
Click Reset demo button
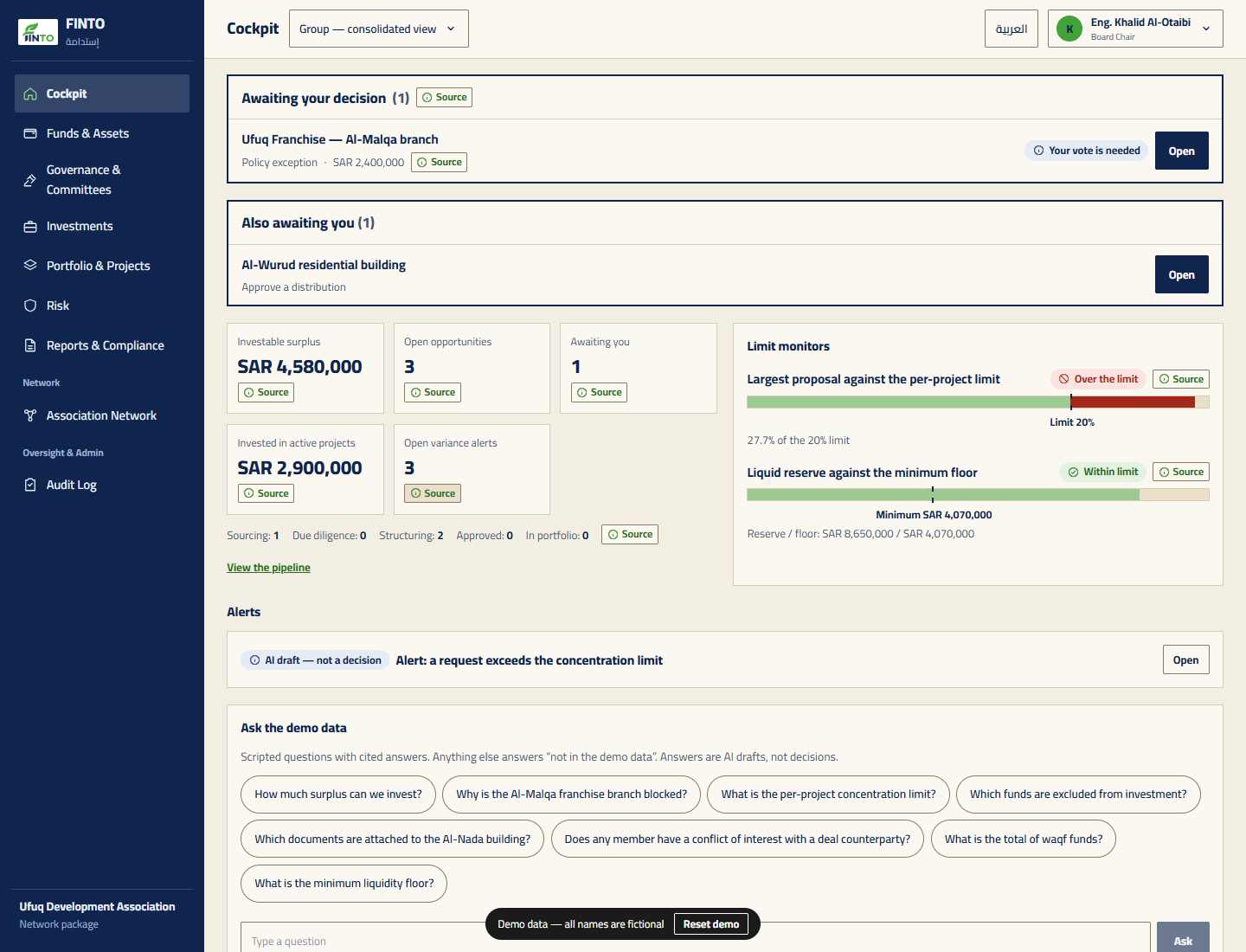711,924
